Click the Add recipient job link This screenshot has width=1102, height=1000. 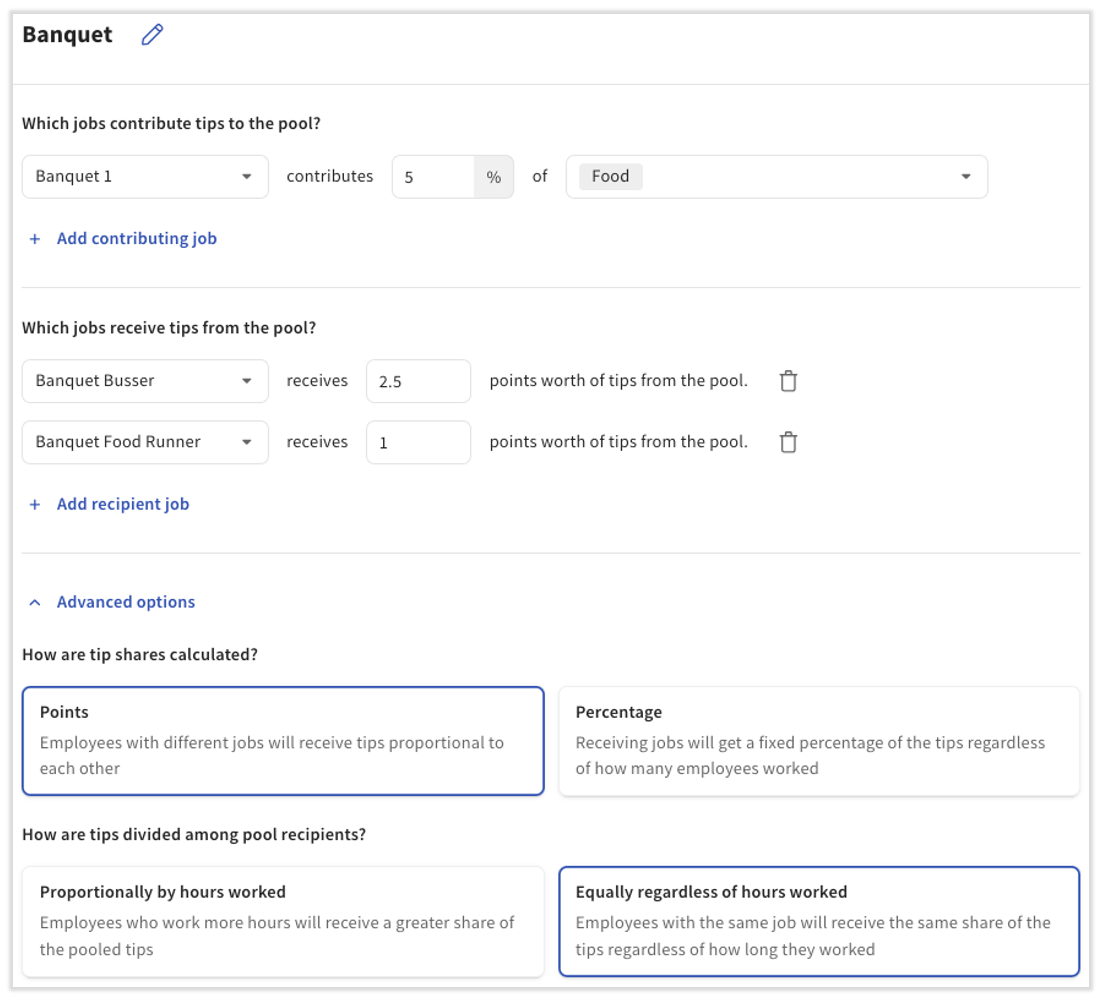(x=123, y=505)
